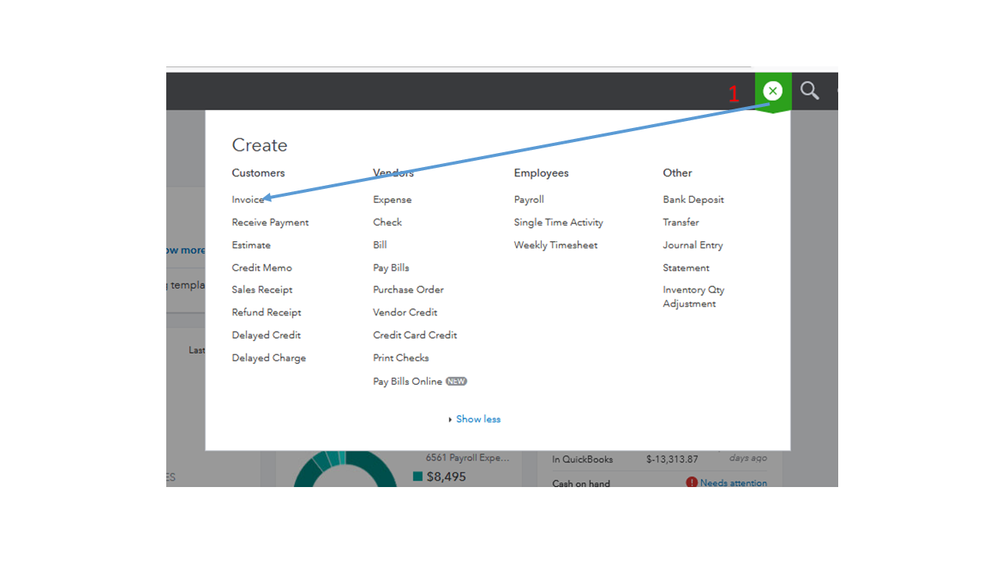Click the In QuickBooks balance label
The width and height of the screenshot is (999, 562).
tap(582, 459)
